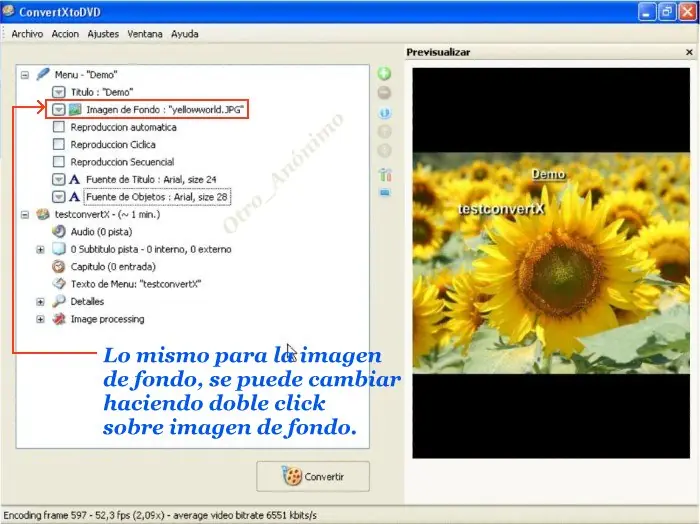This screenshot has height=524, width=700.
Task: Check the Reproduccion Secuencial option
Action: [59, 162]
